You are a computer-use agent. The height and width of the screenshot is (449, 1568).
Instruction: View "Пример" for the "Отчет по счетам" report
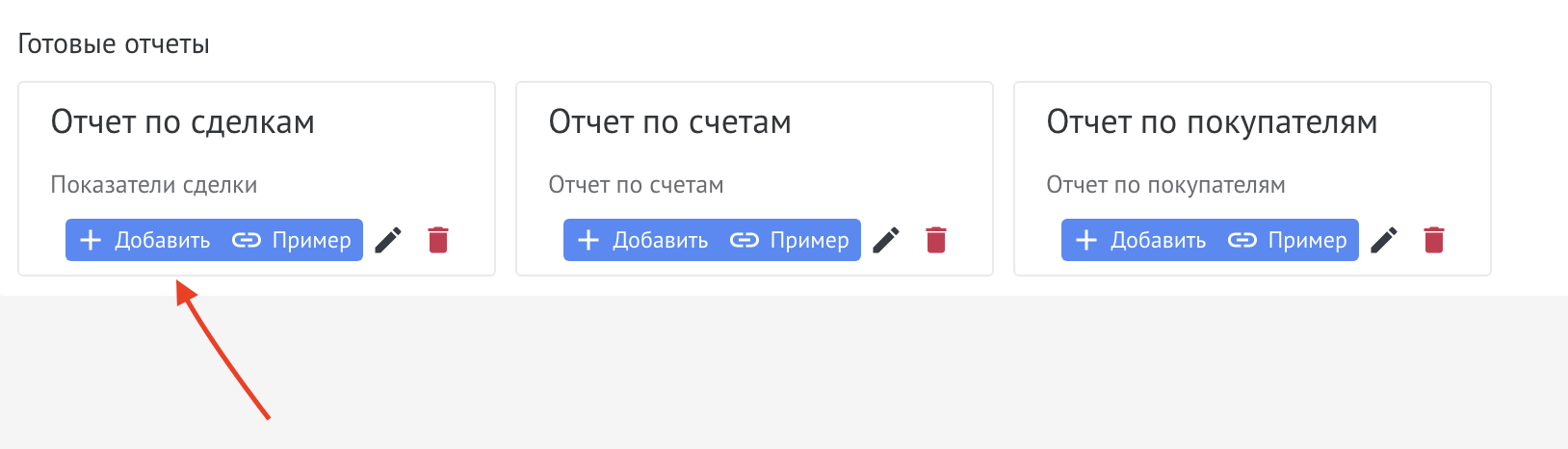click(790, 240)
